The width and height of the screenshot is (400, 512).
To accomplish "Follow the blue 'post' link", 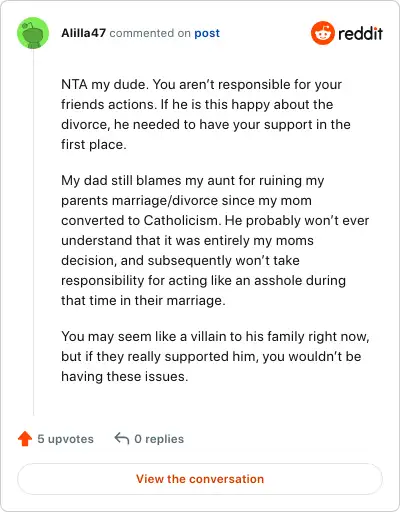I will (x=207, y=33).
